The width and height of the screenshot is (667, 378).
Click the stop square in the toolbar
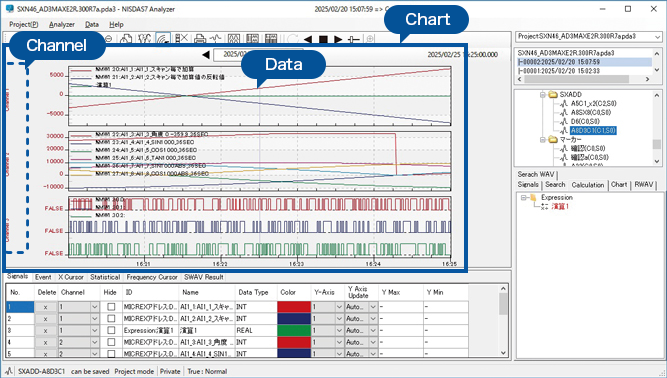tap(323, 40)
